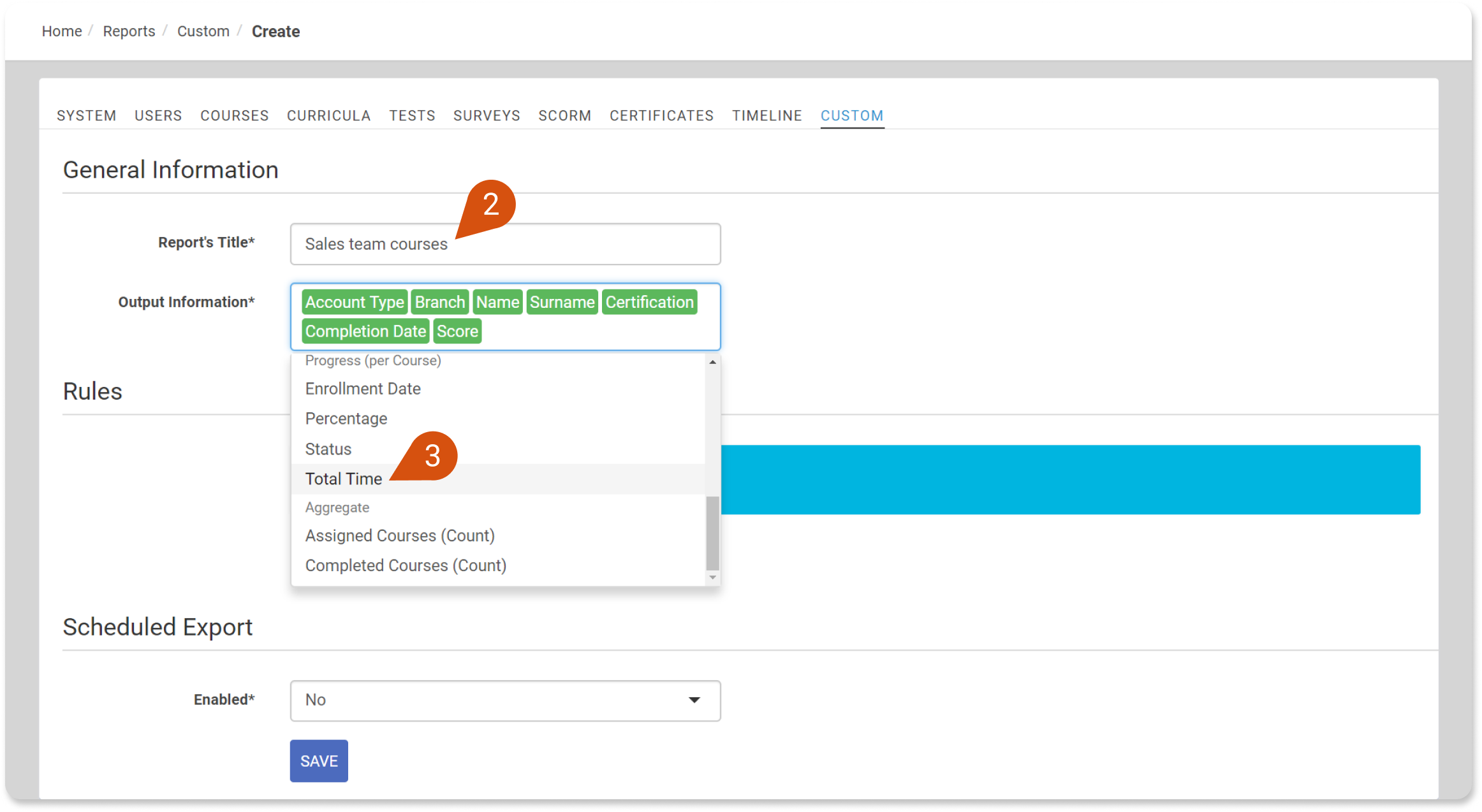Navigate to Reports breadcrumb link
The width and height of the screenshot is (1482, 812).
129,31
